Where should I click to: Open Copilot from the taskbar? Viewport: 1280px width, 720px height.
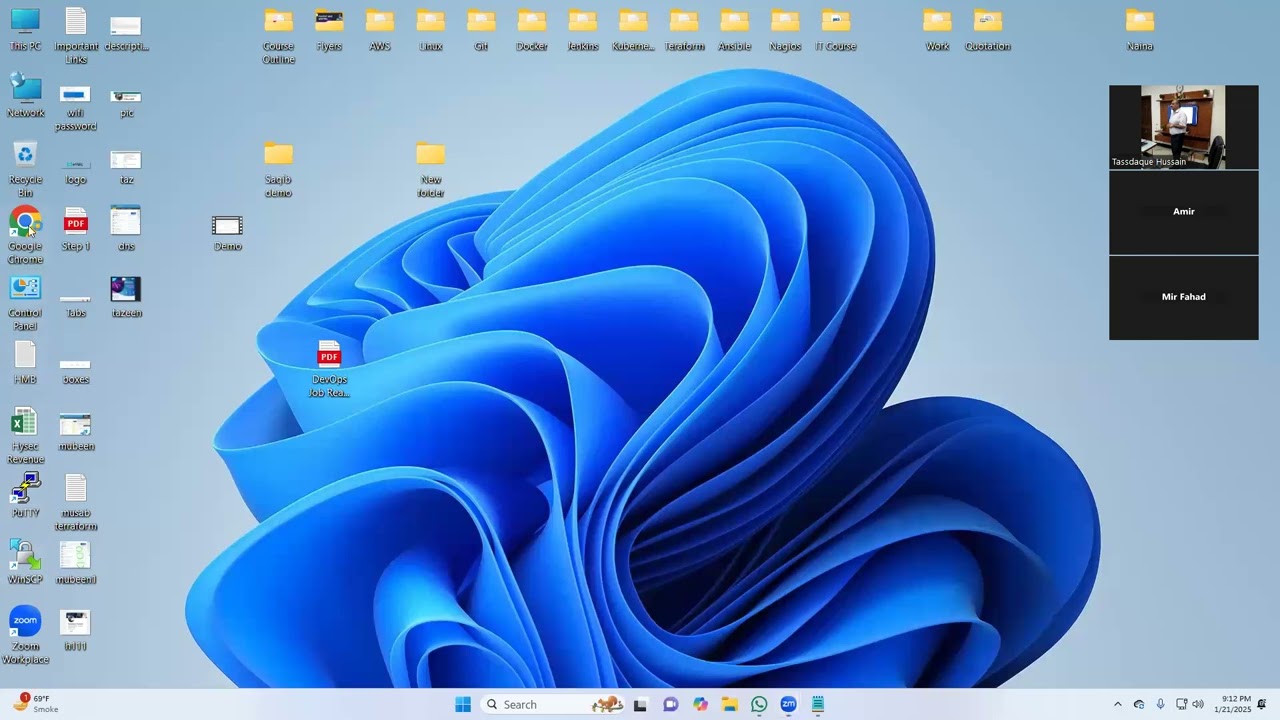(700, 704)
